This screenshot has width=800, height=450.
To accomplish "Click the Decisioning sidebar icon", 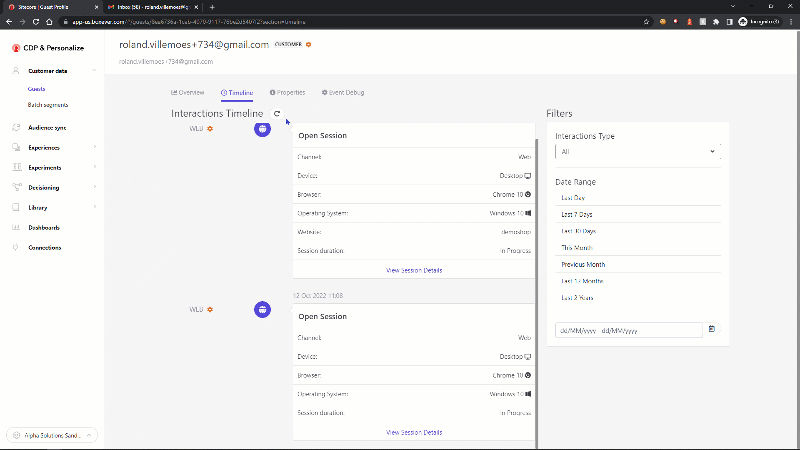I will (16, 187).
